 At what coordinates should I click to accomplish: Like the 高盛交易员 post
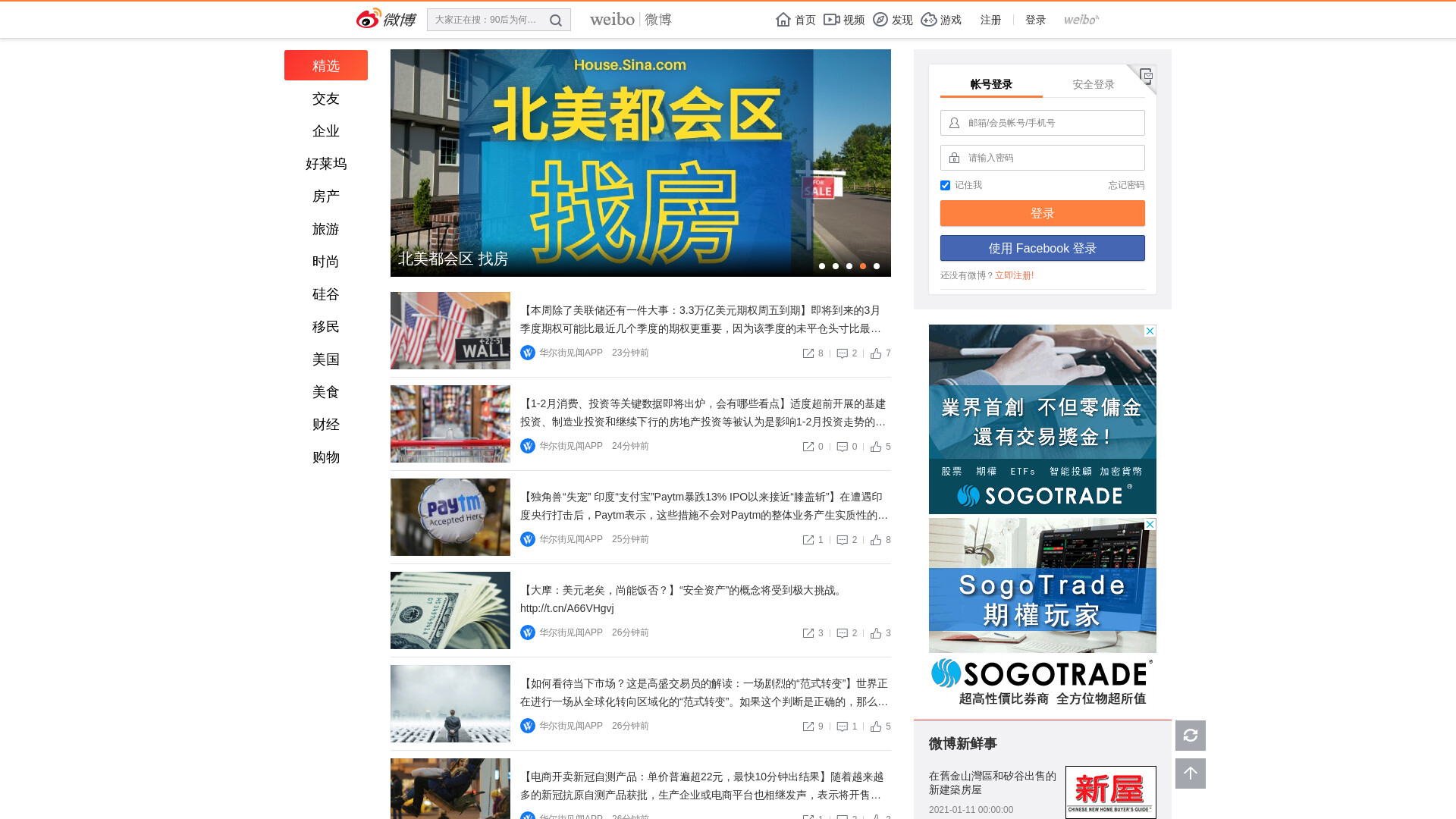(x=876, y=726)
